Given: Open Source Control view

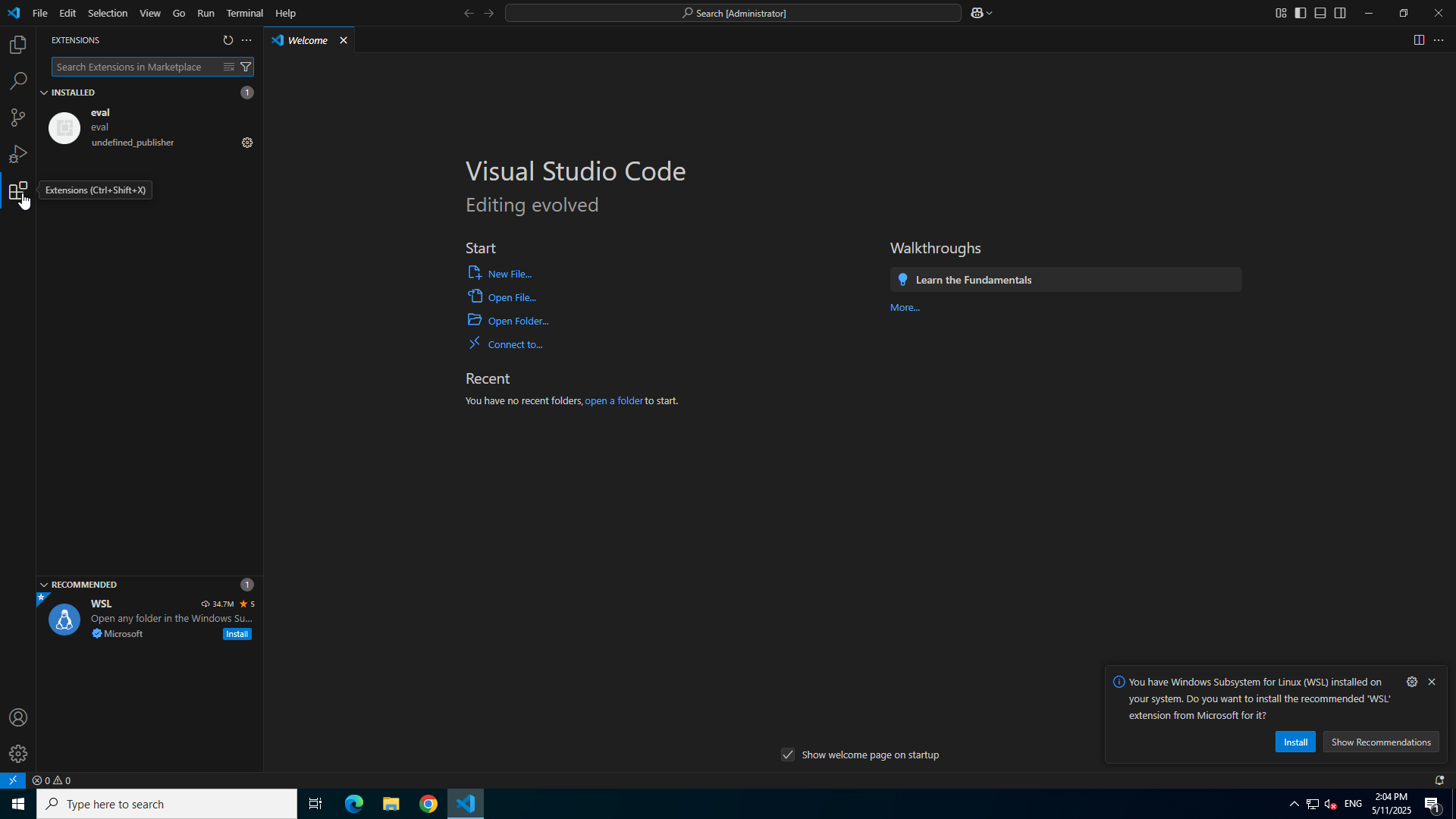Looking at the screenshot, I should tap(18, 118).
